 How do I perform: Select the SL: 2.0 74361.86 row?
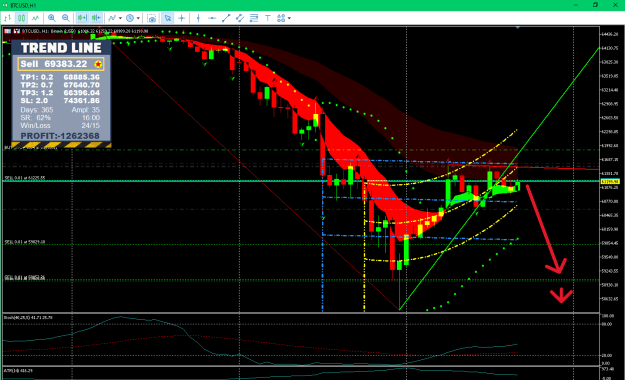pyautogui.click(x=60, y=101)
